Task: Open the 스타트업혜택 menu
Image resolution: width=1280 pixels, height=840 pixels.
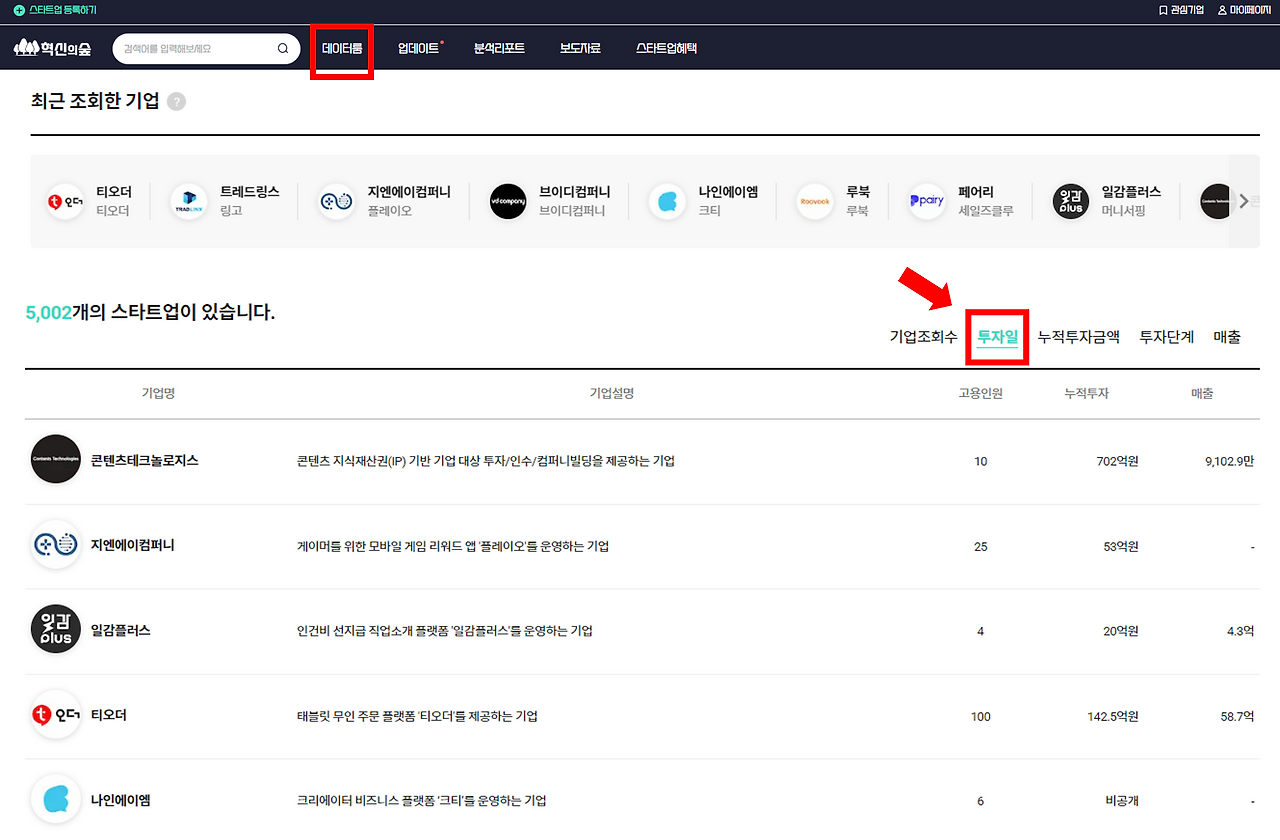Action: (666, 48)
